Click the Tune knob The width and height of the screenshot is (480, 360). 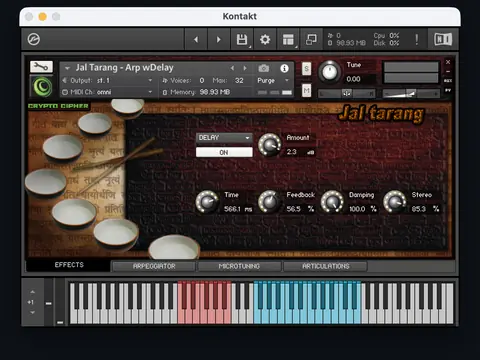(x=329, y=72)
